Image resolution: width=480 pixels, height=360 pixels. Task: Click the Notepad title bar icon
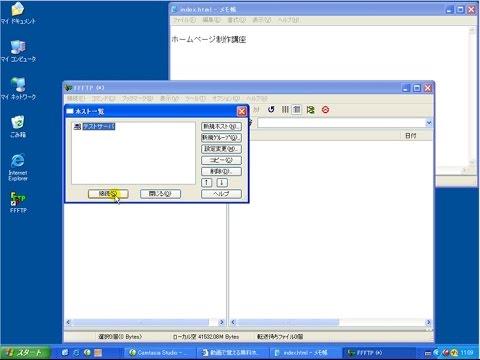click(x=174, y=9)
